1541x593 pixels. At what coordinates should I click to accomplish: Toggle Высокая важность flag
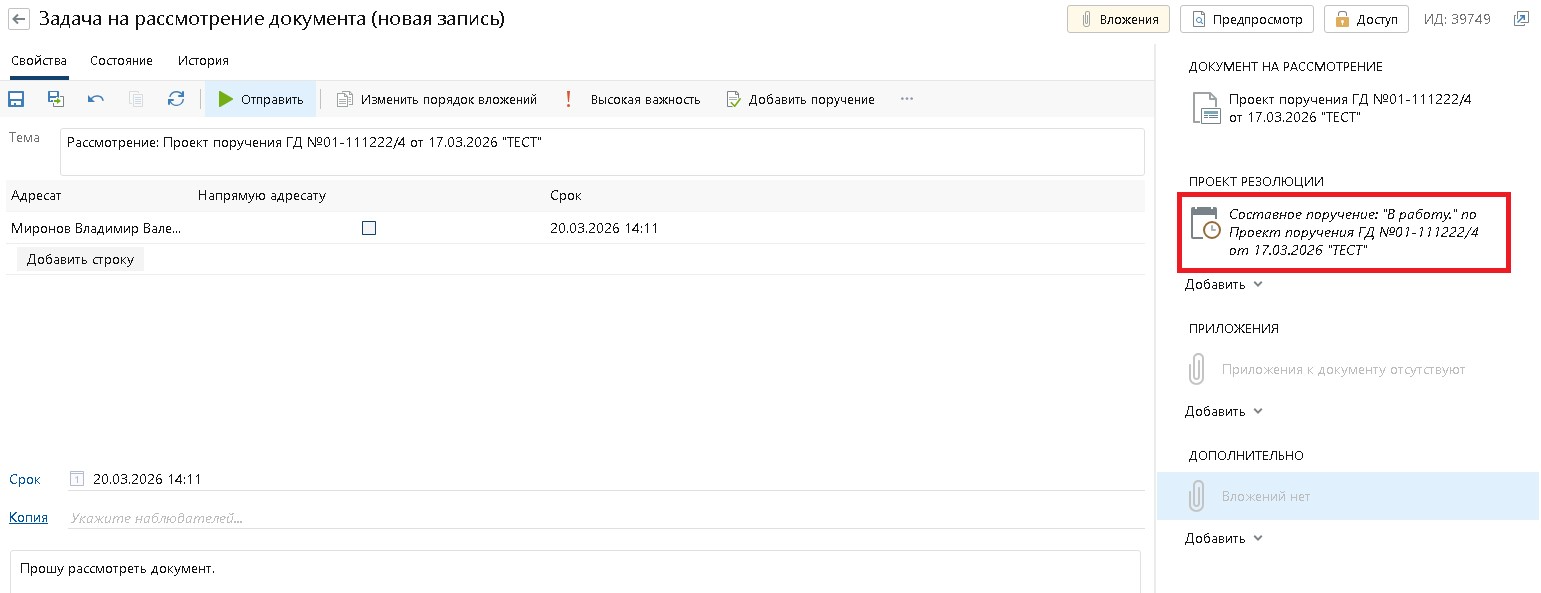[x=632, y=99]
